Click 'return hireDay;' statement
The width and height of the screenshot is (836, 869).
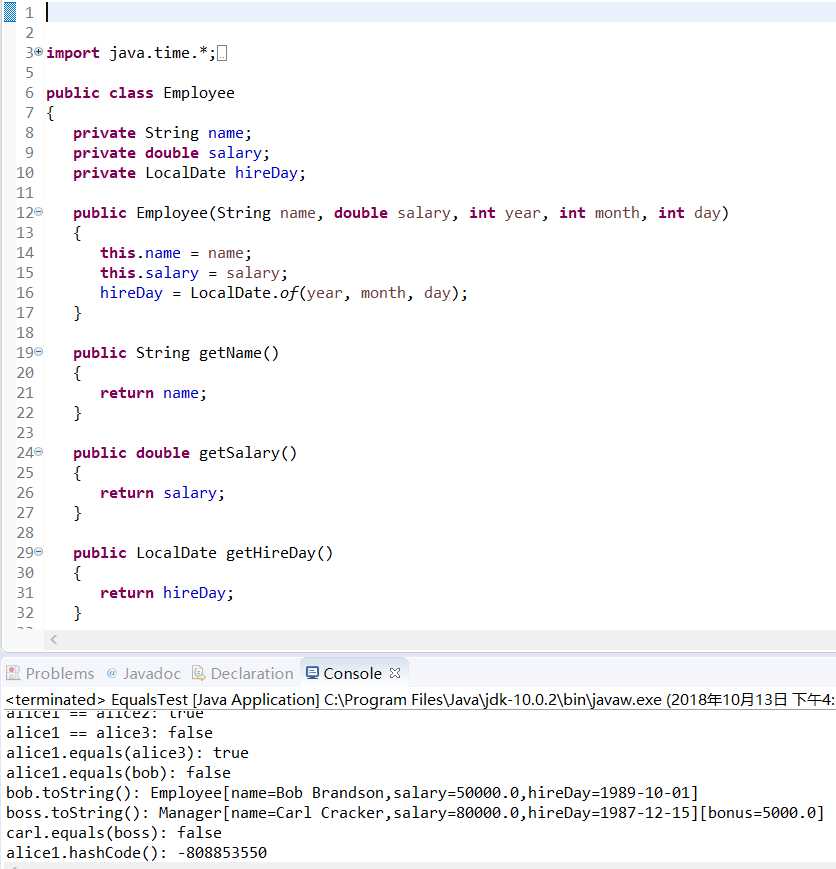pos(166,593)
